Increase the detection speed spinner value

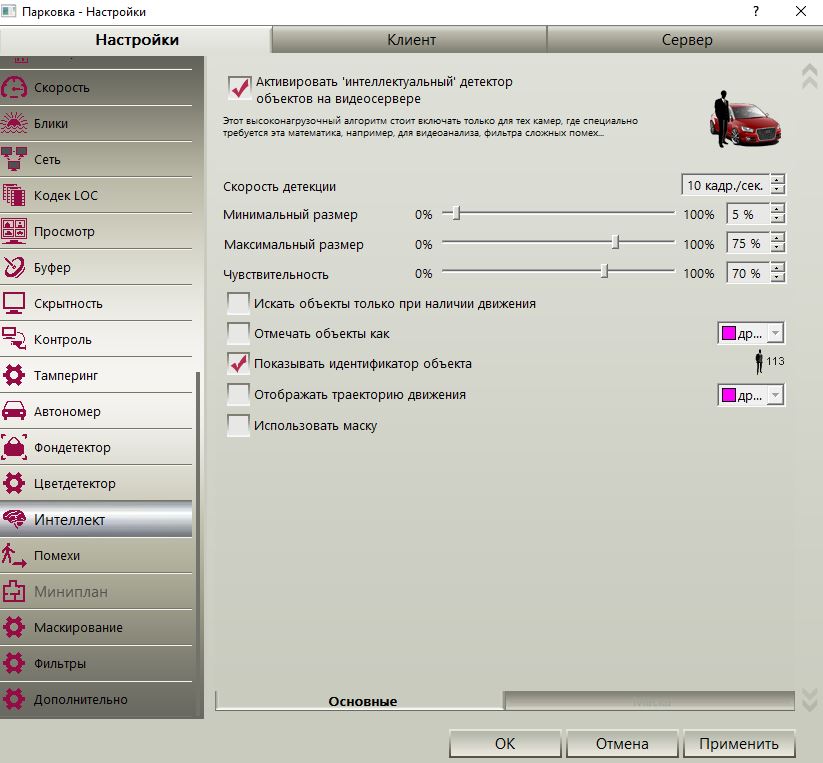coord(777,180)
